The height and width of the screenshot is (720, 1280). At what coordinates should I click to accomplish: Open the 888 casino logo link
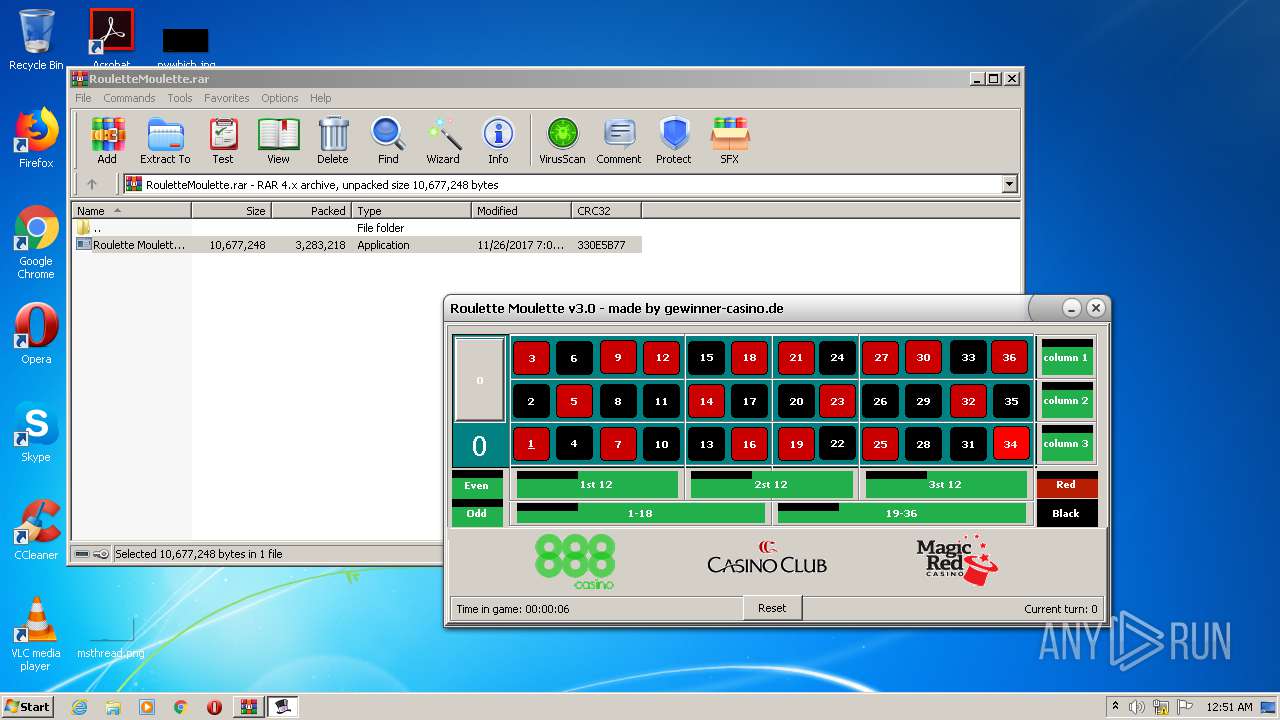[575, 561]
